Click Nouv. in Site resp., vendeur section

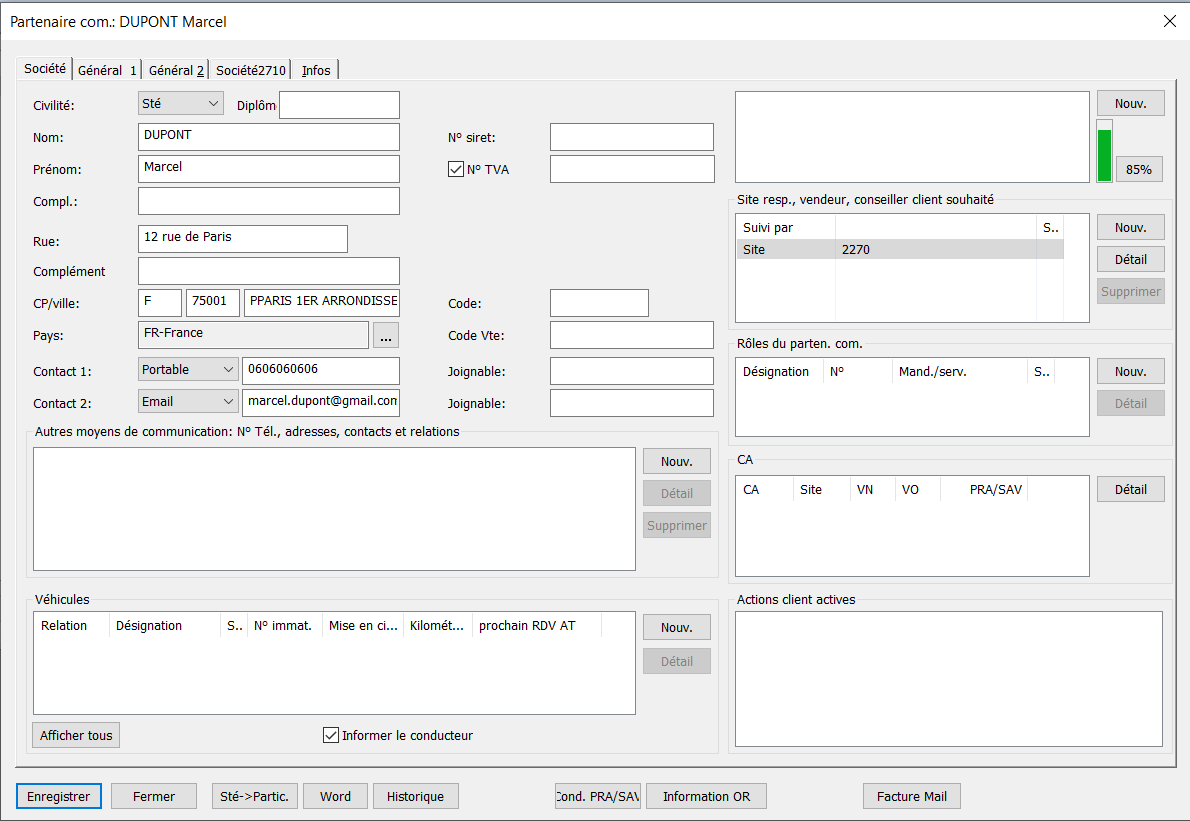pyautogui.click(x=1131, y=228)
